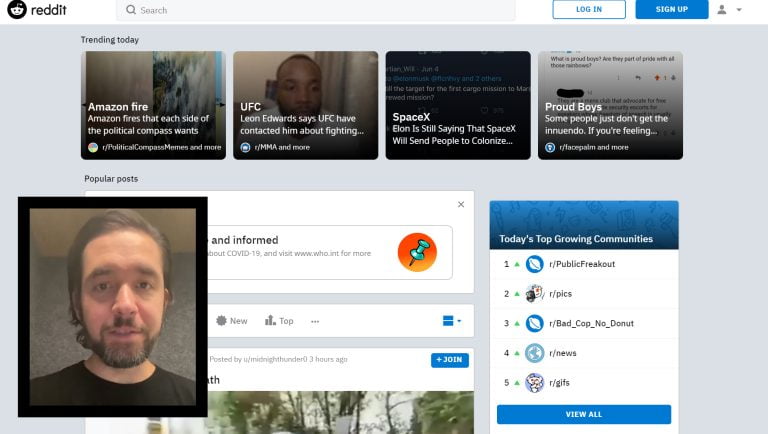
Task: Open r/facepalm and more link
Action: click(x=594, y=147)
